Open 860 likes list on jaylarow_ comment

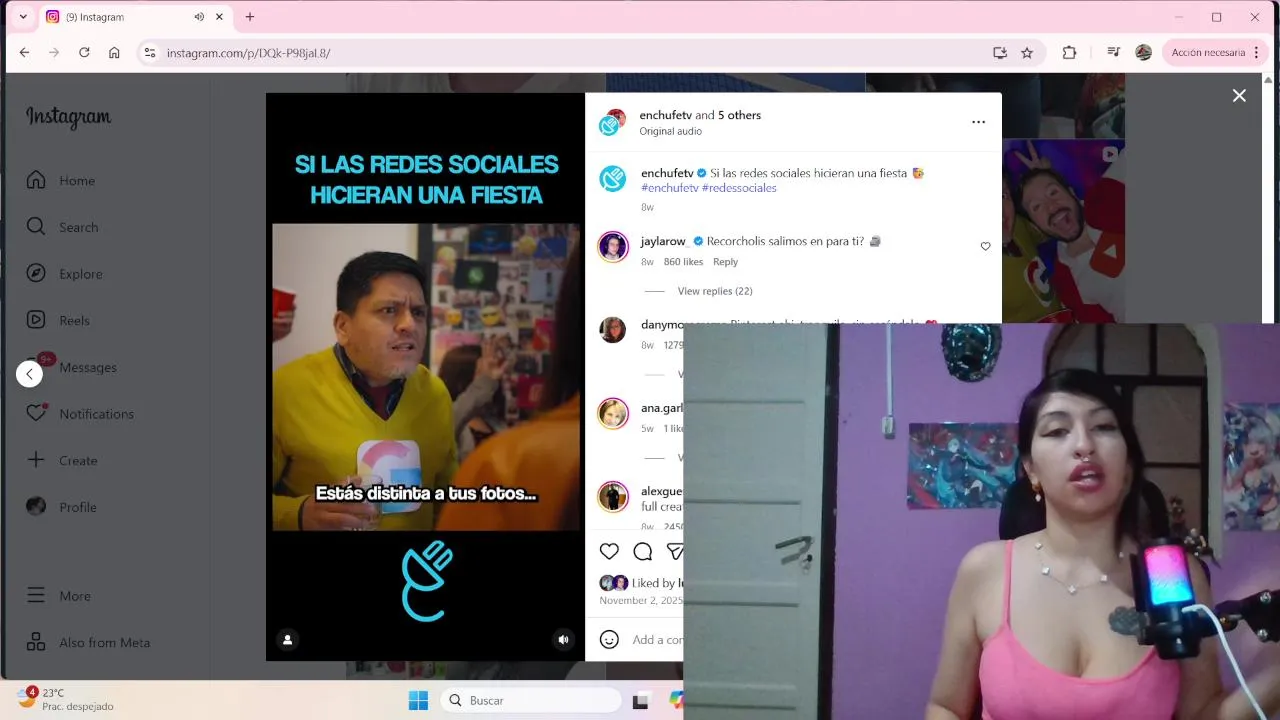pyautogui.click(x=683, y=262)
